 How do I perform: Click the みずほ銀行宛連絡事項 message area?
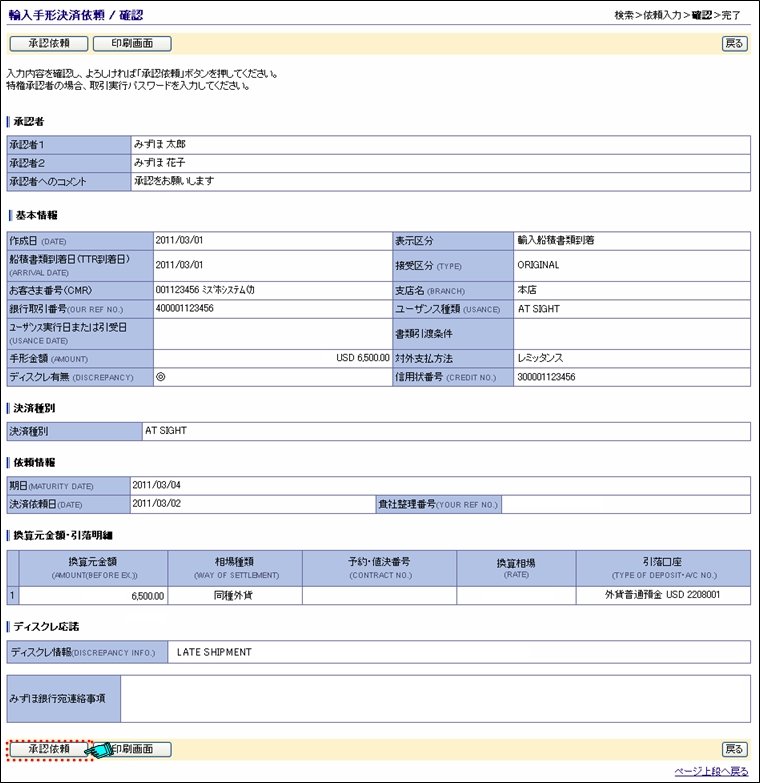coord(435,699)
